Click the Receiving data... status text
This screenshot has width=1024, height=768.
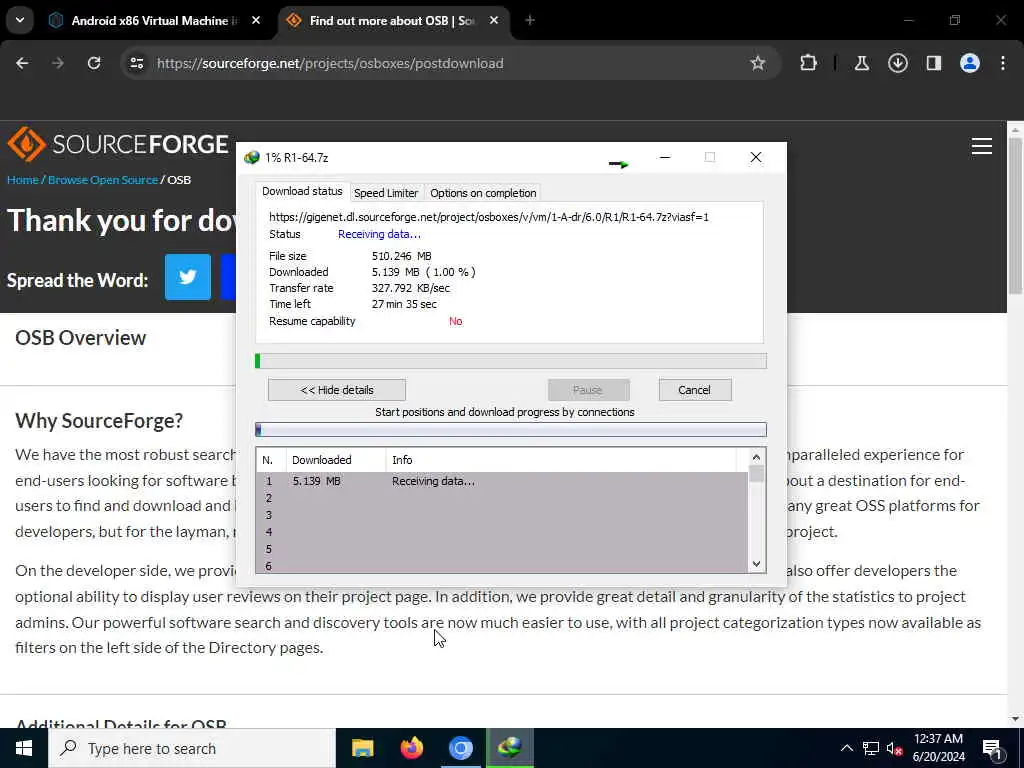379,234
